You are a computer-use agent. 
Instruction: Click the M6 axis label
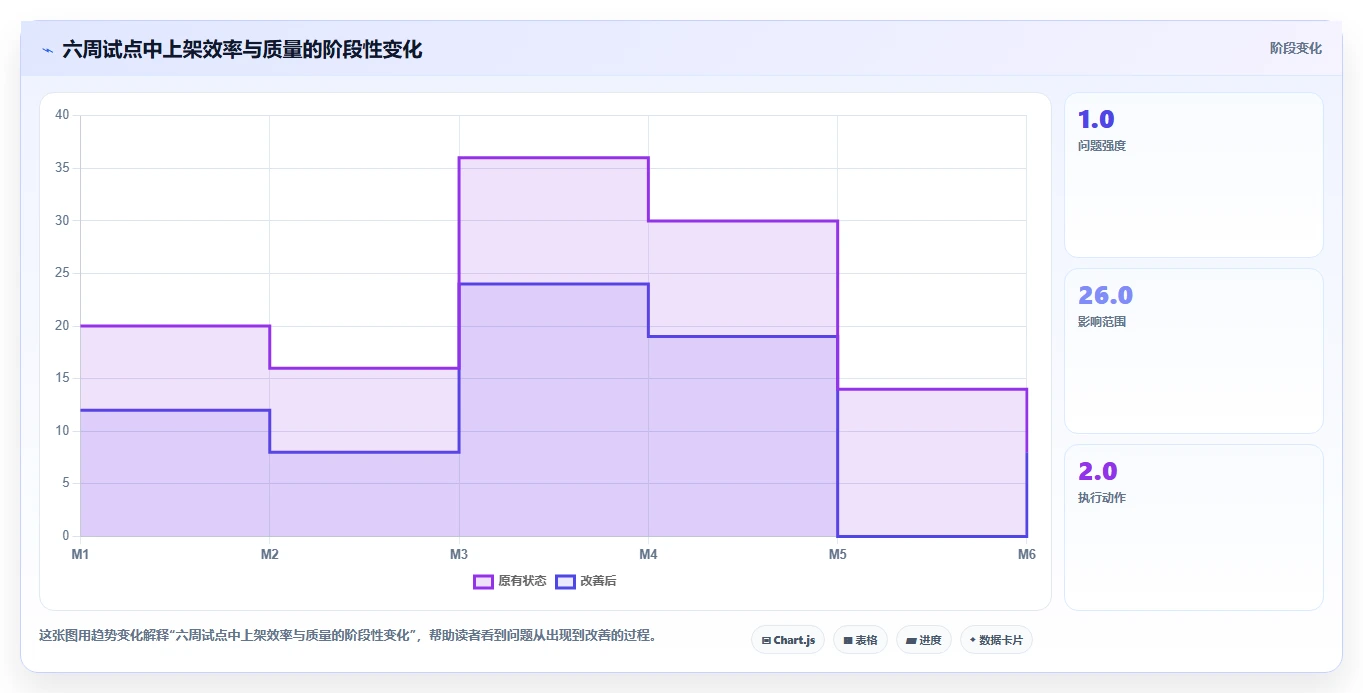[1026, 554]
